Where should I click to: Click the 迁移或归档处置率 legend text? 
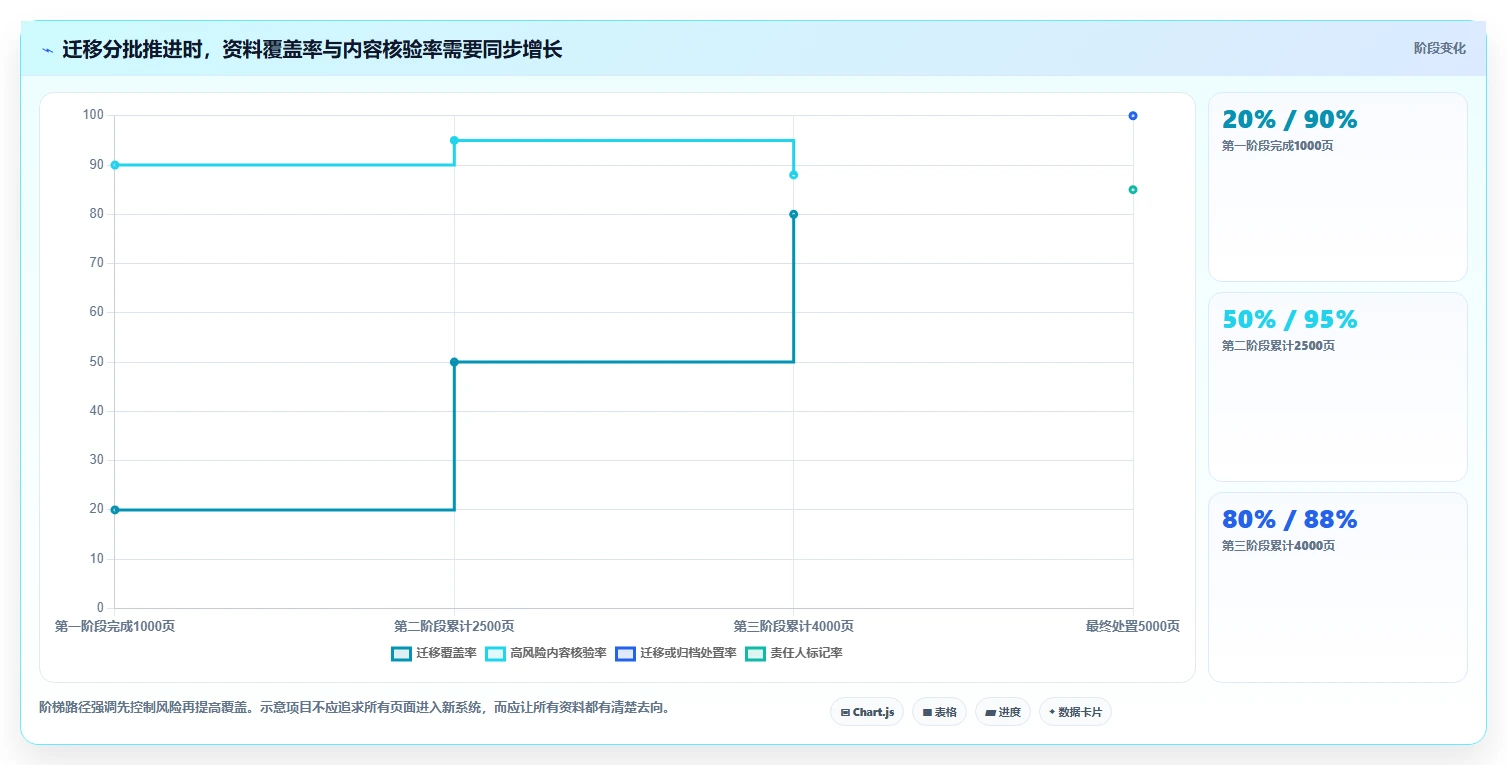point(688,653)
